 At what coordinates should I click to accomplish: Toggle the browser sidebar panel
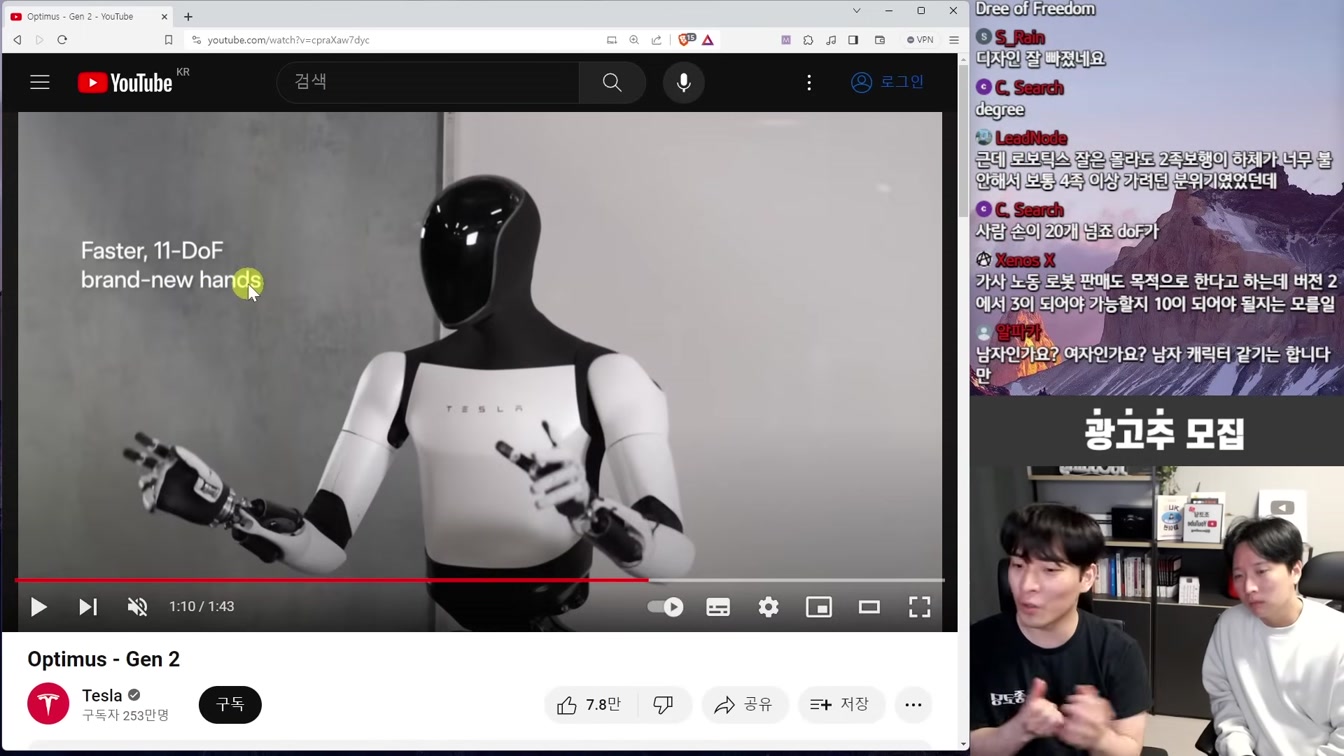[x=853, y=40]
